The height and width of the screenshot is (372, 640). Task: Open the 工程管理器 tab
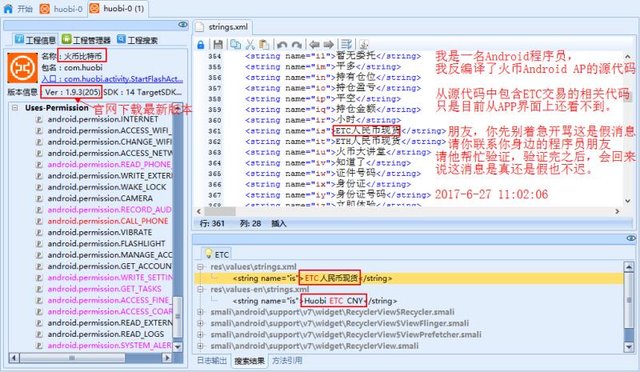point(86,40)
